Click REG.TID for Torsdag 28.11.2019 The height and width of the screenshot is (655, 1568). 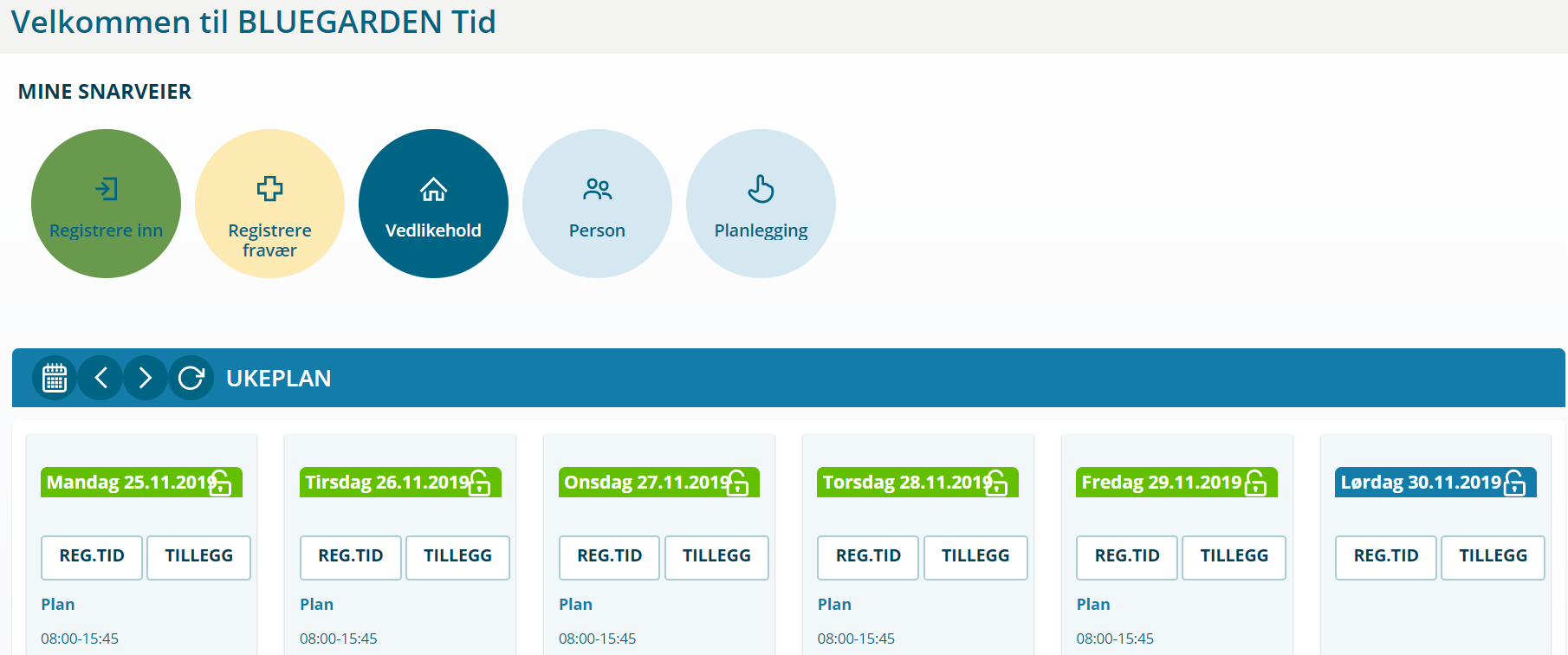(x=868, y=557)
